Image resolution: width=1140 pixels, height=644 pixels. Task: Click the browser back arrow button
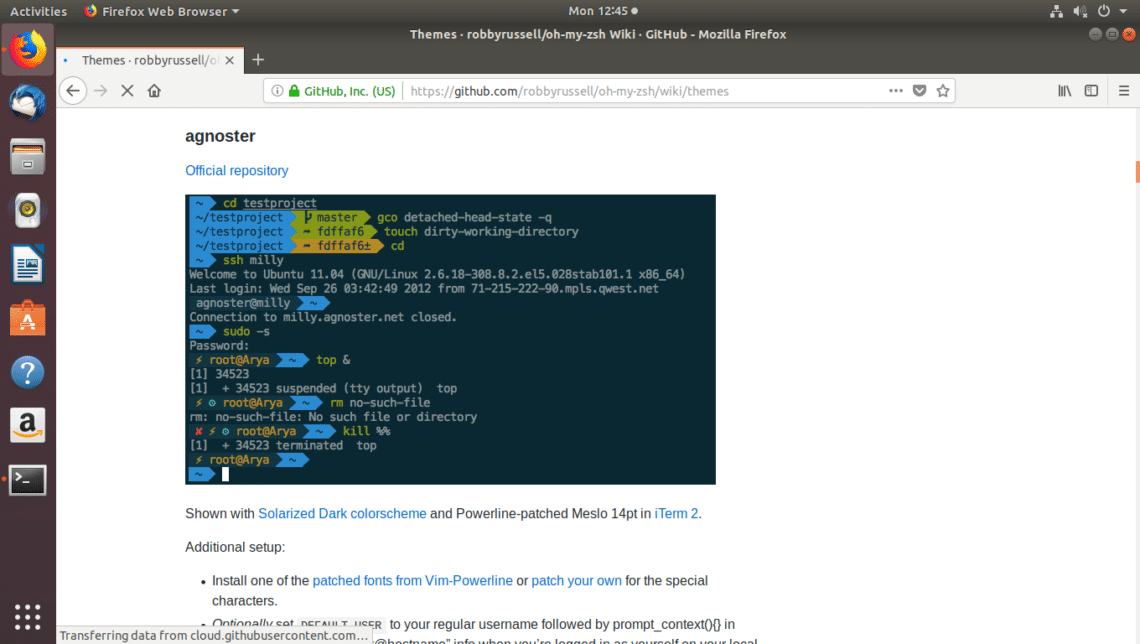click(x=72, y=91)
